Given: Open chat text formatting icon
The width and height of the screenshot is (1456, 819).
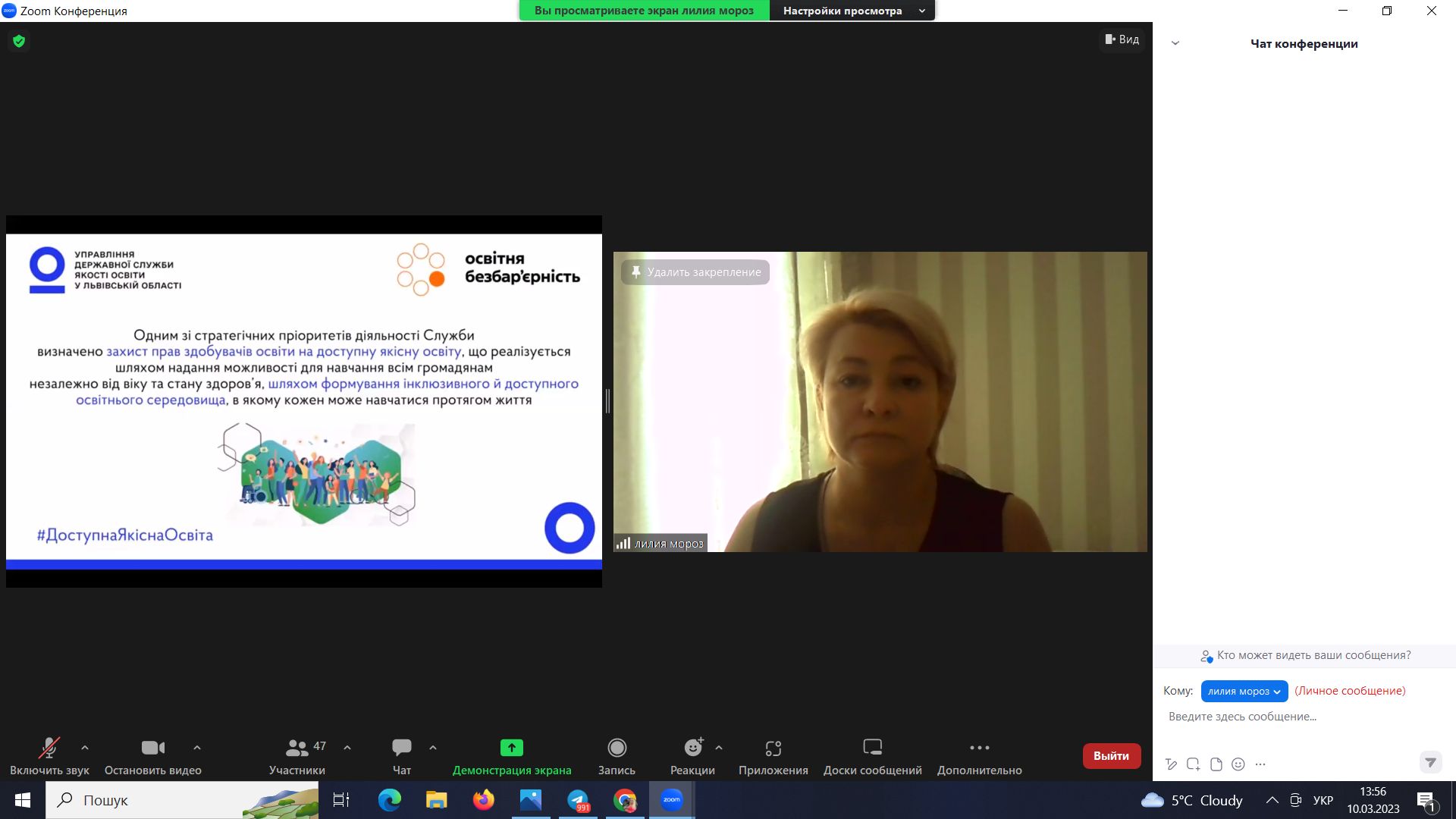Looking at the screenshot, I should pyautogui.click(x=1172, y=764).
